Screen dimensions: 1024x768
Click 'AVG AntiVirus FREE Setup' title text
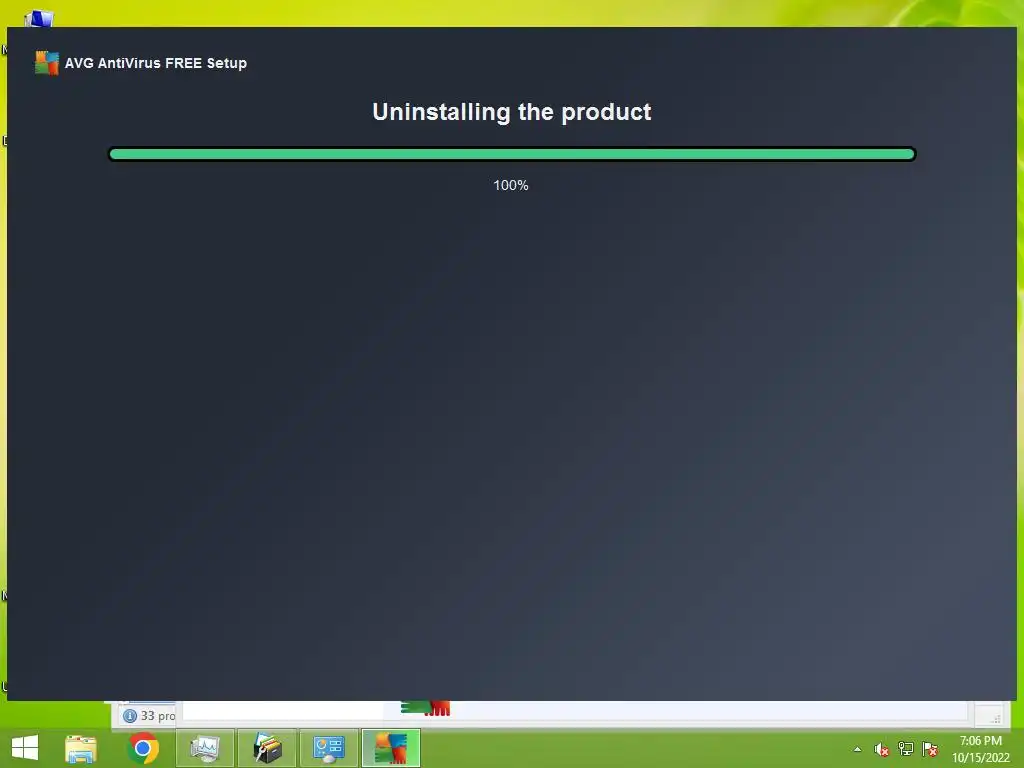pos(155,63)
